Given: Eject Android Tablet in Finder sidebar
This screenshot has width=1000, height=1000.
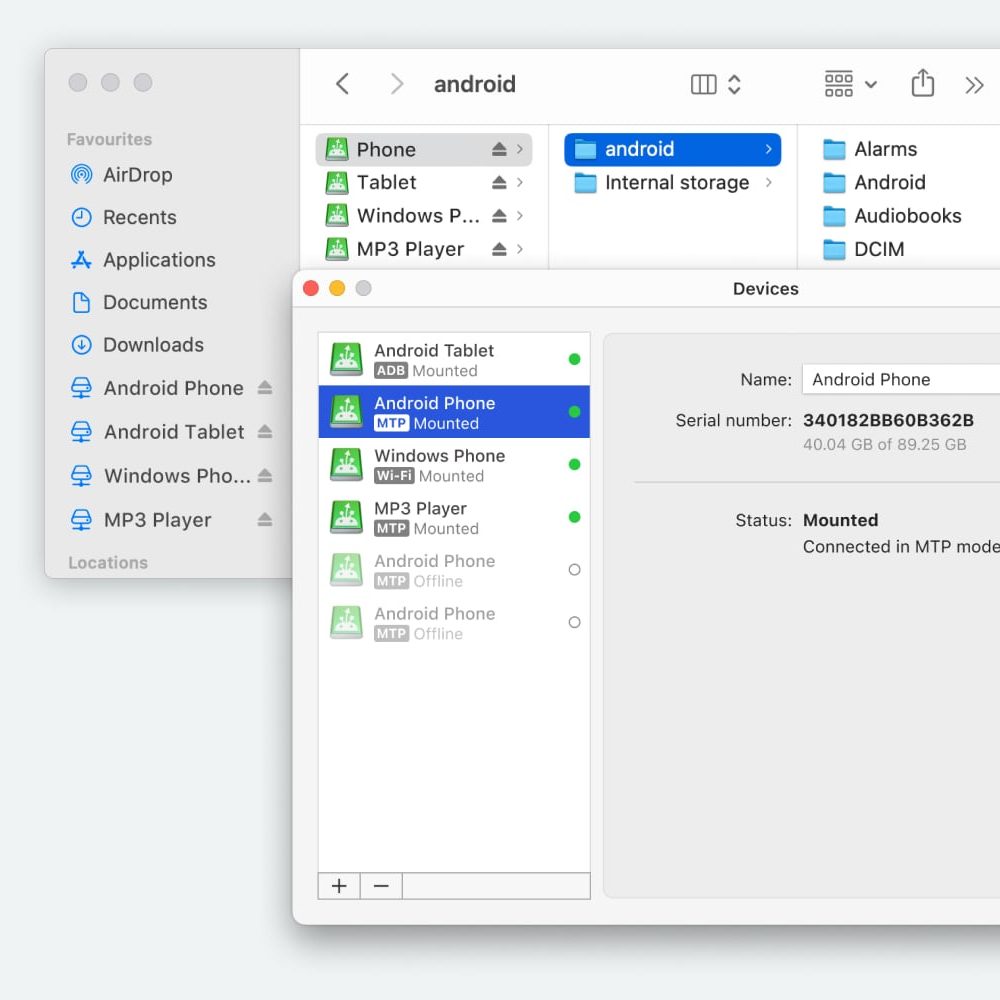Looking at the screenshot, I should [264, 432].
